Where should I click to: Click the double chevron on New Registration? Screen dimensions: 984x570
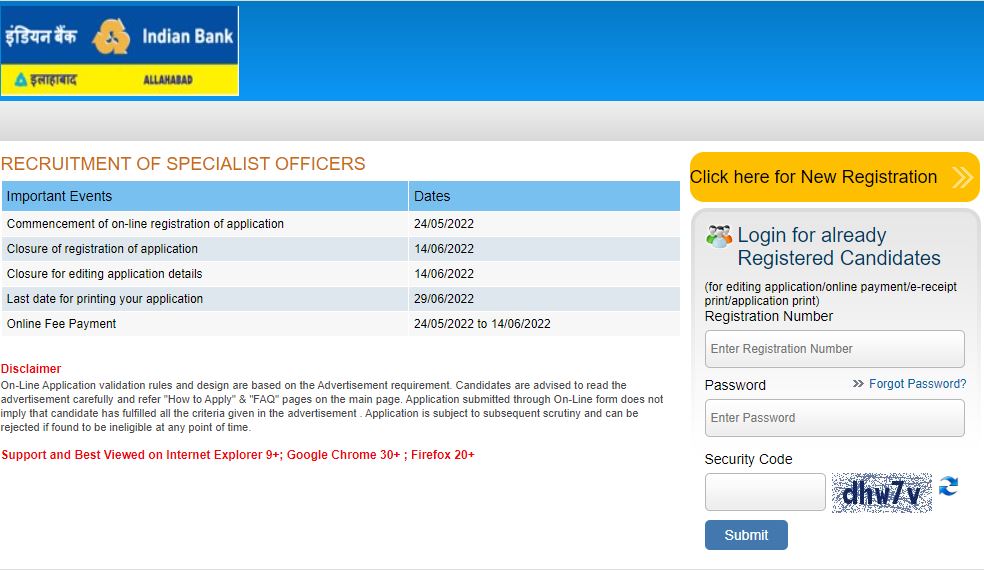(x=962, y=178)
